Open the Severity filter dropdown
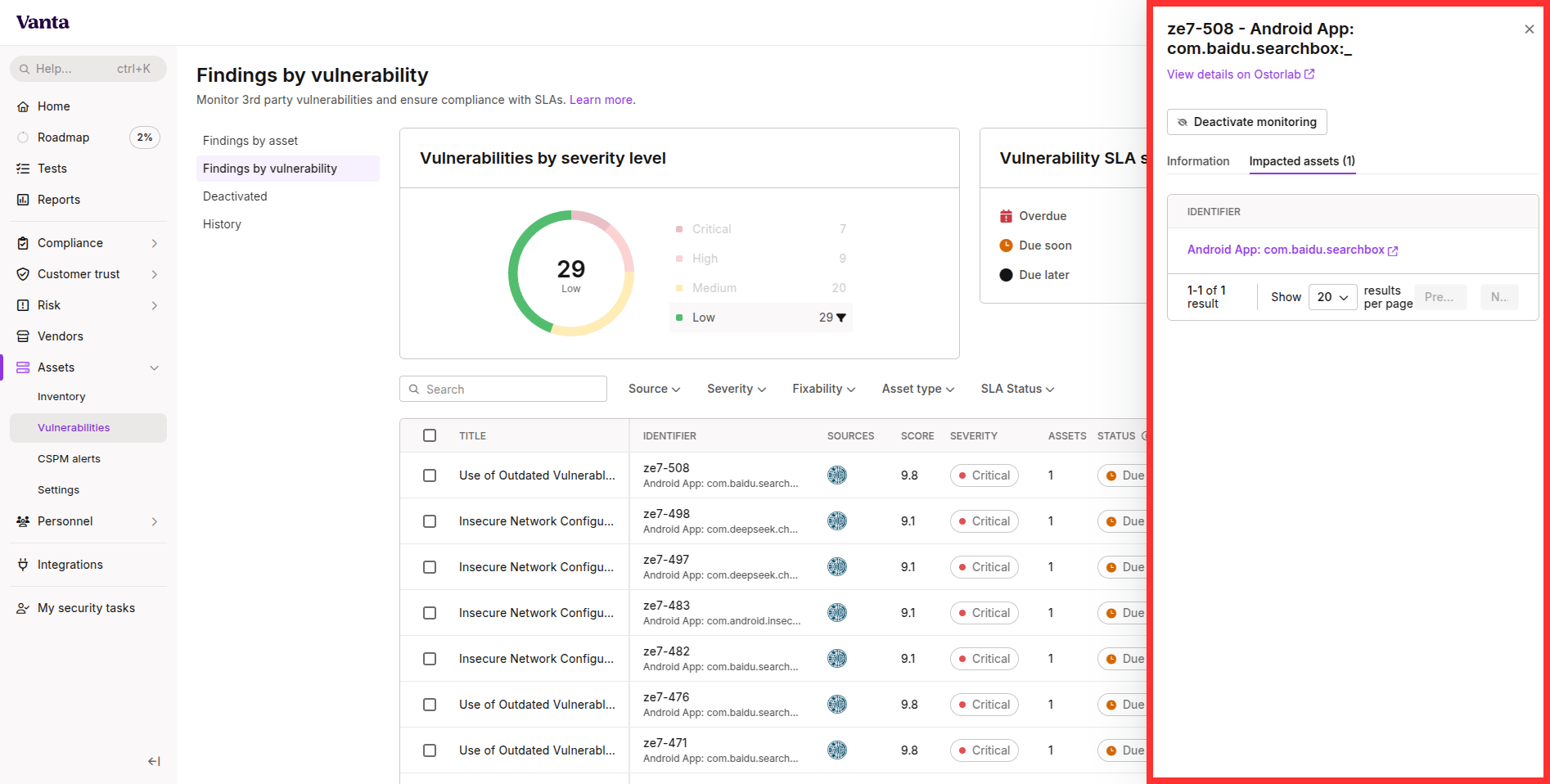Image resolution: width=1550 pixels, height=784 pixels. point(737,389)
